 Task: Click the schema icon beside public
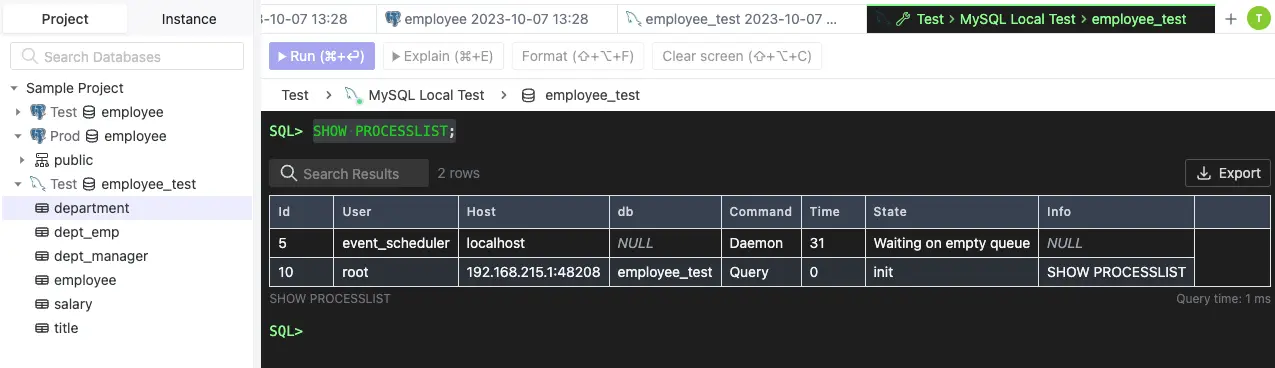42,160
